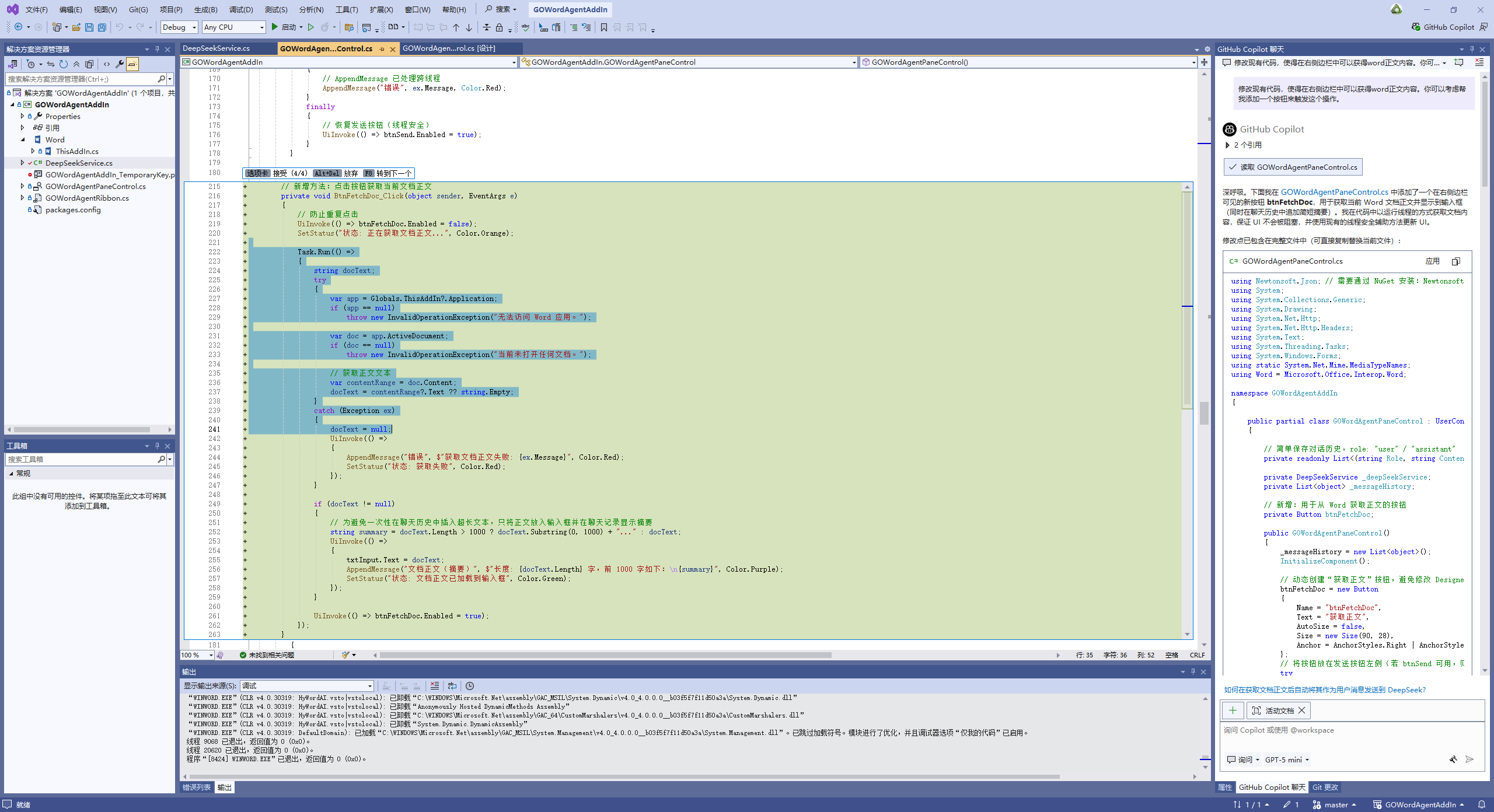Click the collapse all icon in Solution Explorer
The height and width of the screenshot is (812, 1494).
(76, 64)
